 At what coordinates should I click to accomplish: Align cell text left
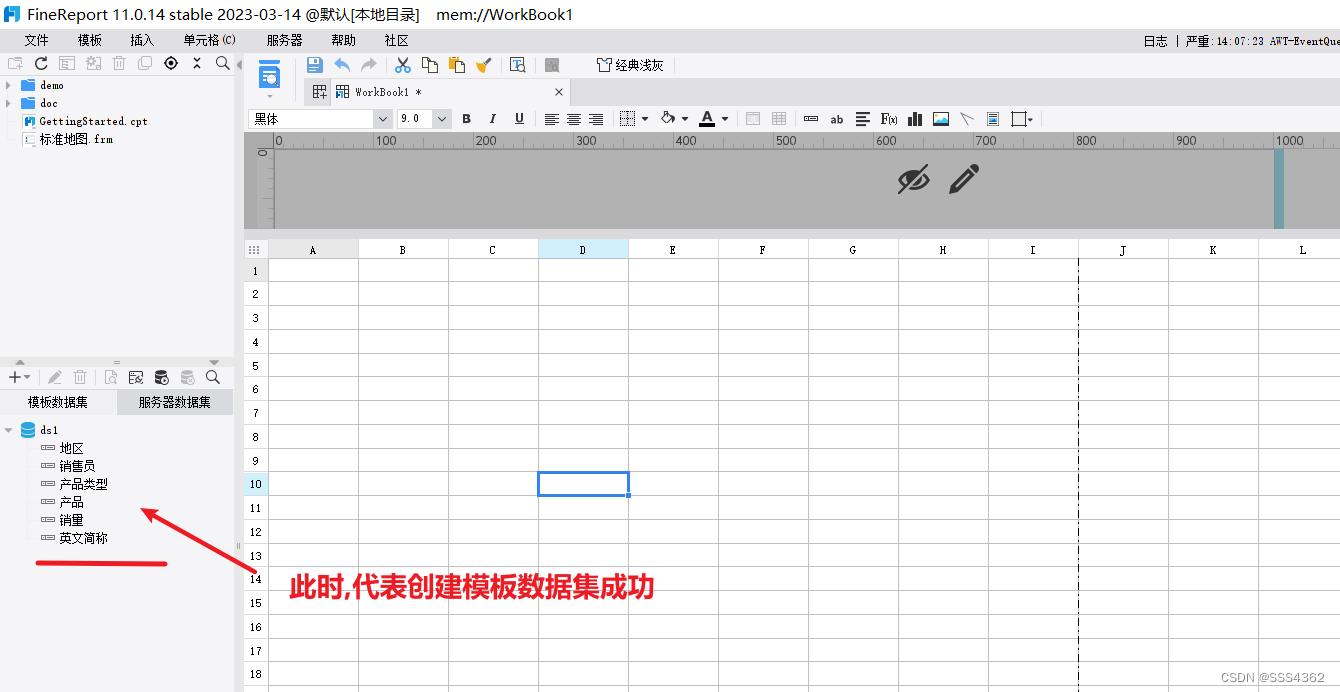pos(551,119)
